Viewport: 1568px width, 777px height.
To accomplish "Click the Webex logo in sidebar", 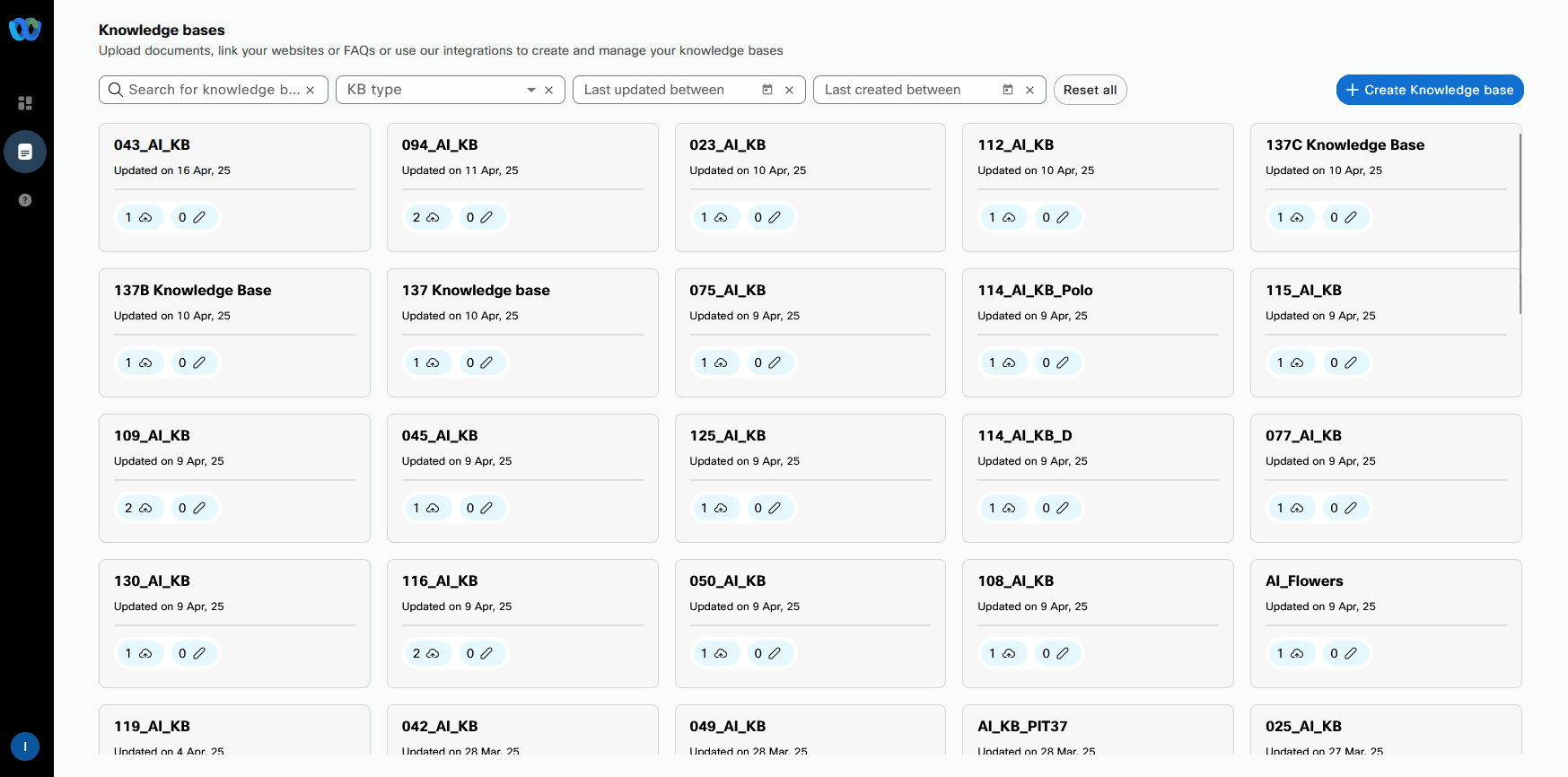I will (25, 30).
